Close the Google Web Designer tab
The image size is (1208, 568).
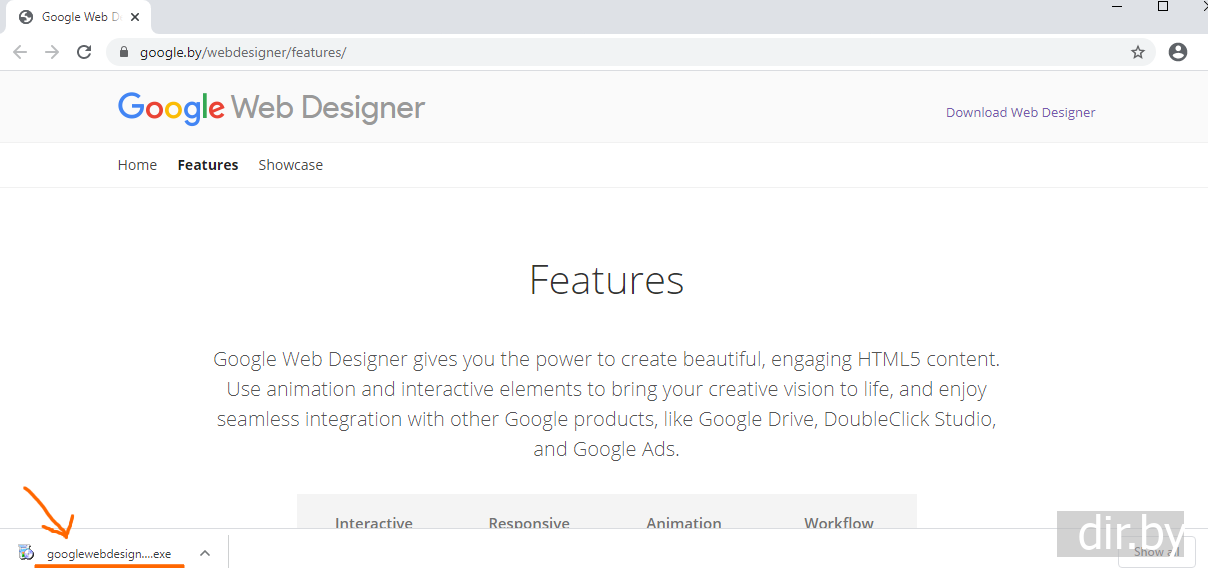(x=136, y=17)
